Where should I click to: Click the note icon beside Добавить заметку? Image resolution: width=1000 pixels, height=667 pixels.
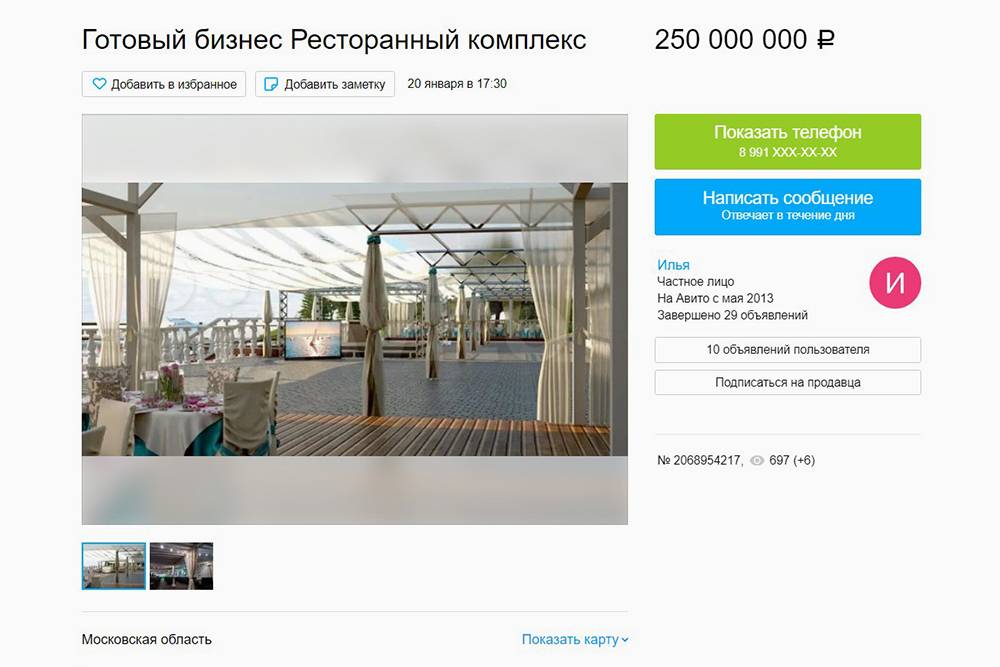click(271, 84)
